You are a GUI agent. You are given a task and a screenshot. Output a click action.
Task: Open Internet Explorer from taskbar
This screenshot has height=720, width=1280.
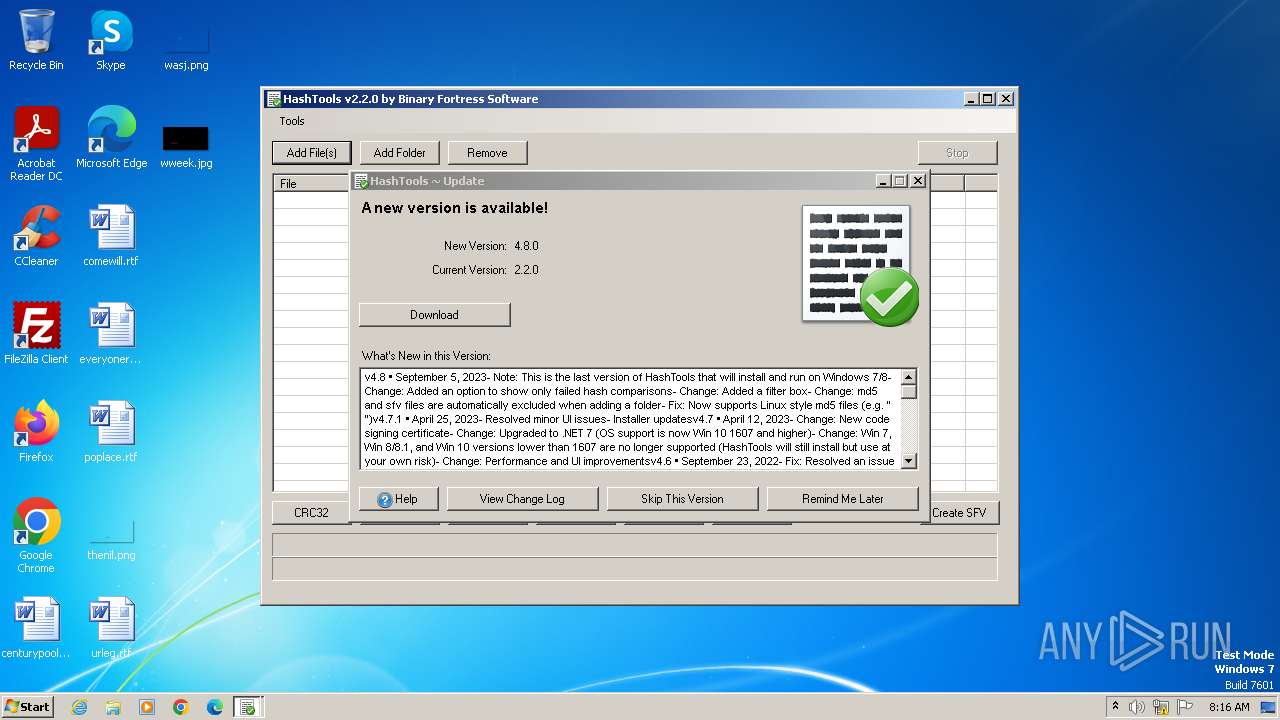pos(79,707)
